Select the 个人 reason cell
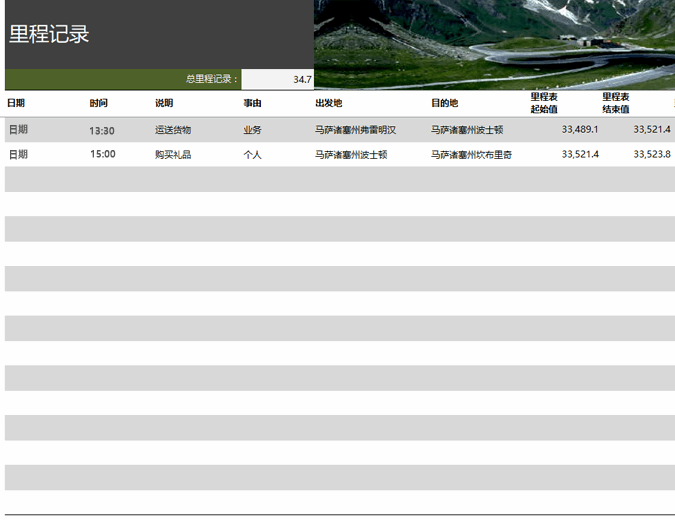Screen dimensions: 675x520 pos(252,155)
